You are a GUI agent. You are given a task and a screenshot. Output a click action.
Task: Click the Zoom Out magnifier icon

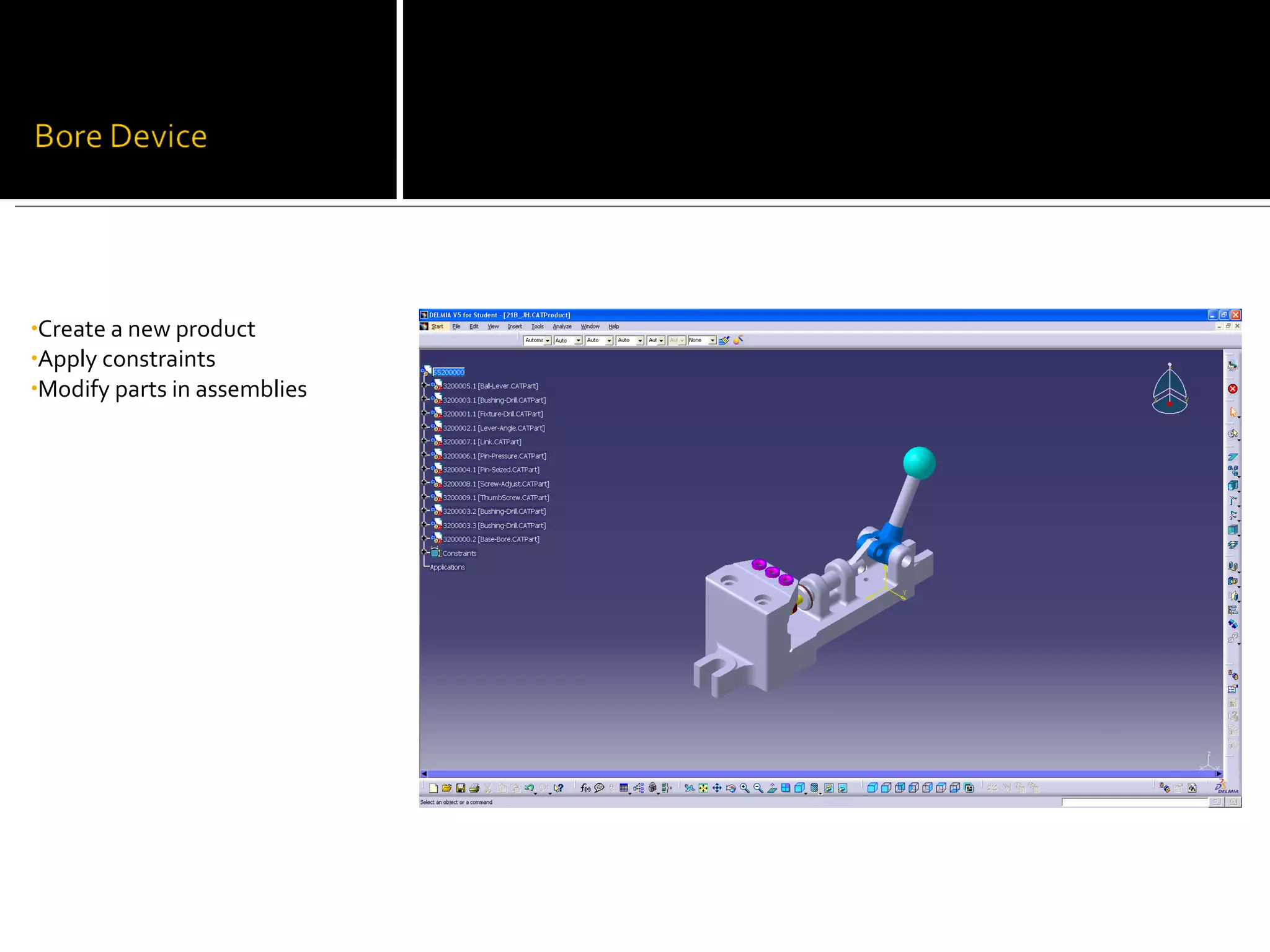tap(758, 788)
